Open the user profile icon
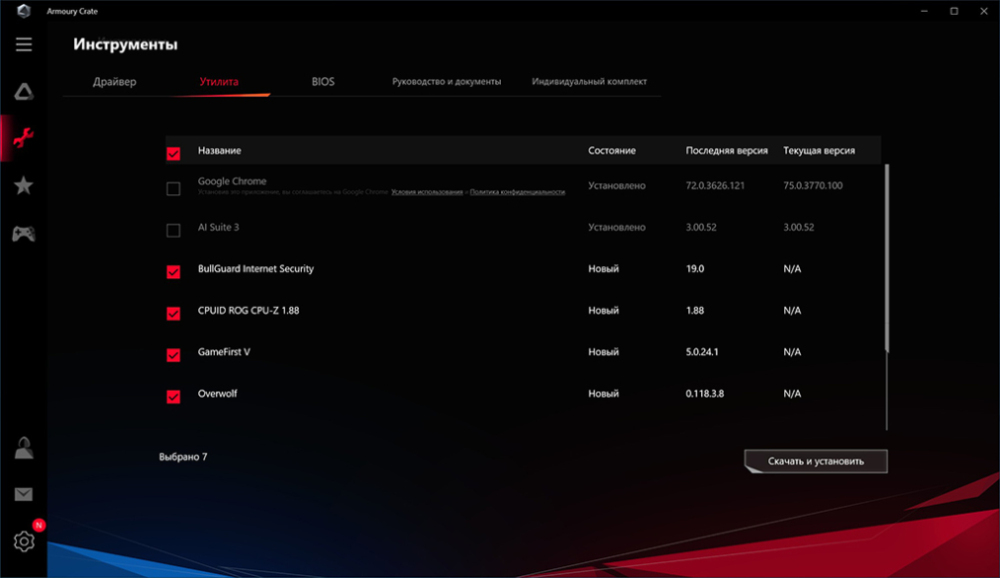Image resolution: width=1000 pixels, height=578 pixels. 24,448
